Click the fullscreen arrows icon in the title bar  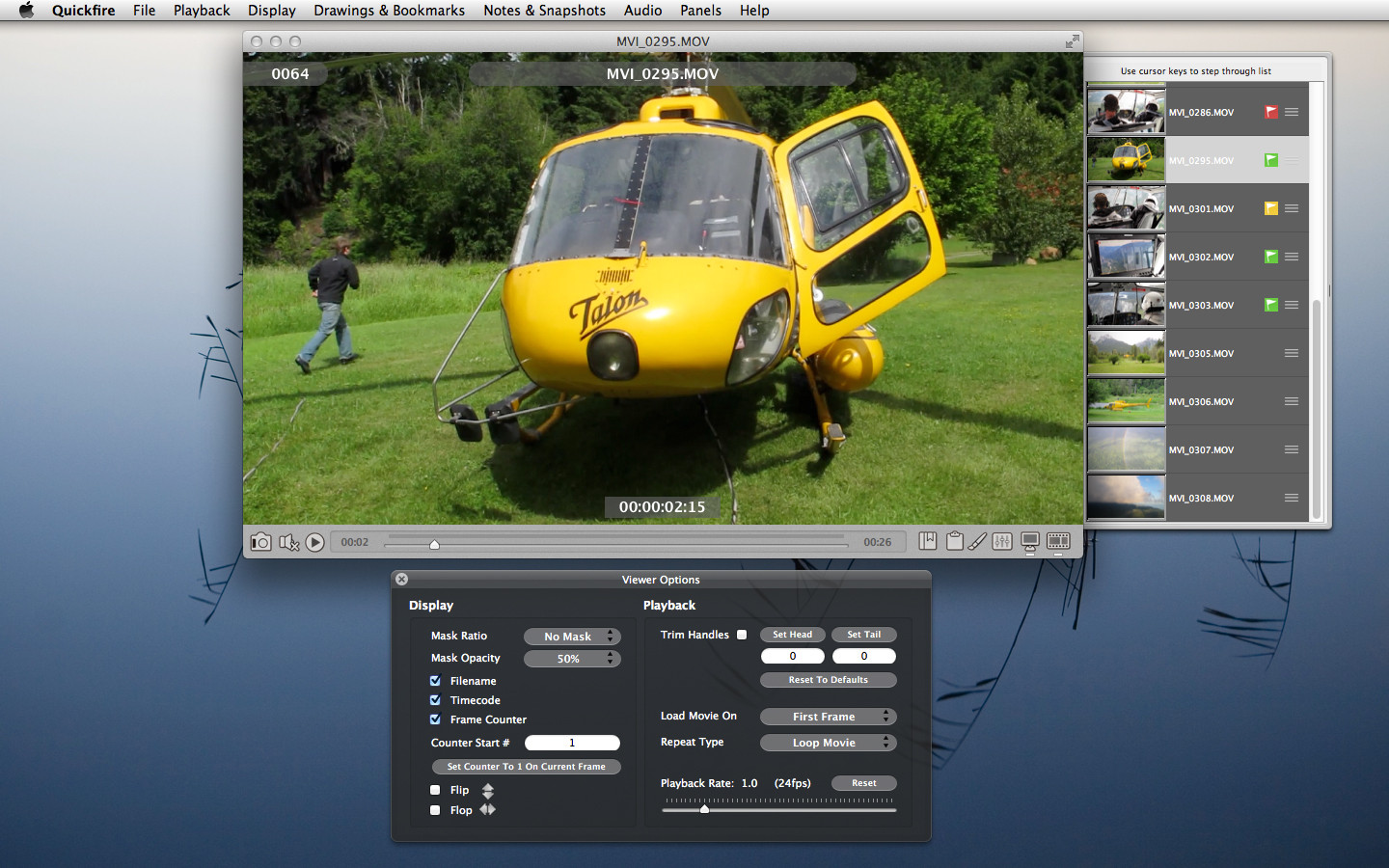point(1072,41)
